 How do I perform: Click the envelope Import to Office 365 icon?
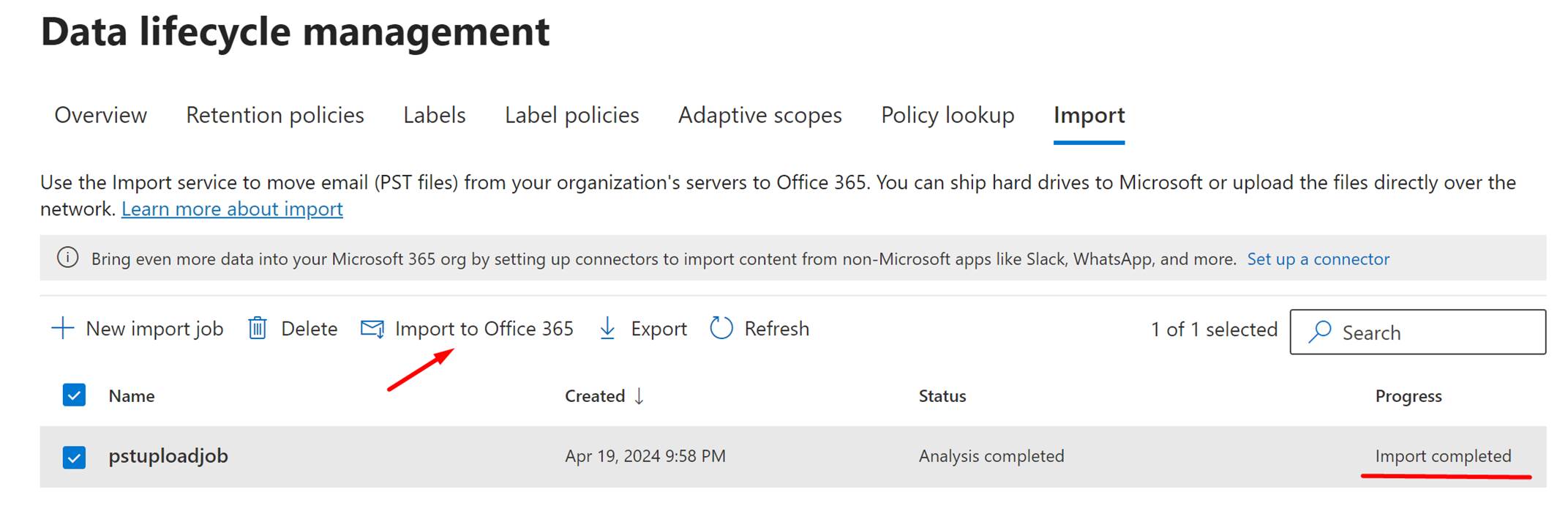click(372, 329)
